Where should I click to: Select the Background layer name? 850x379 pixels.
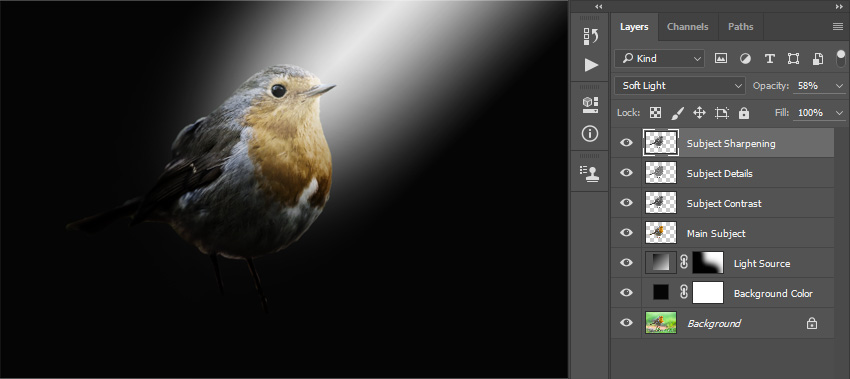click(x=714, y=324)
